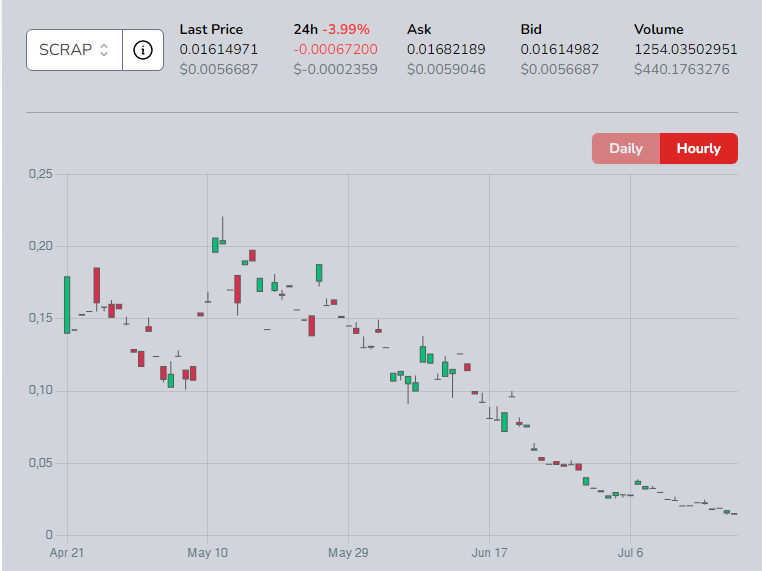Select the Ask price 0.01682189

(x=446, y=50)
